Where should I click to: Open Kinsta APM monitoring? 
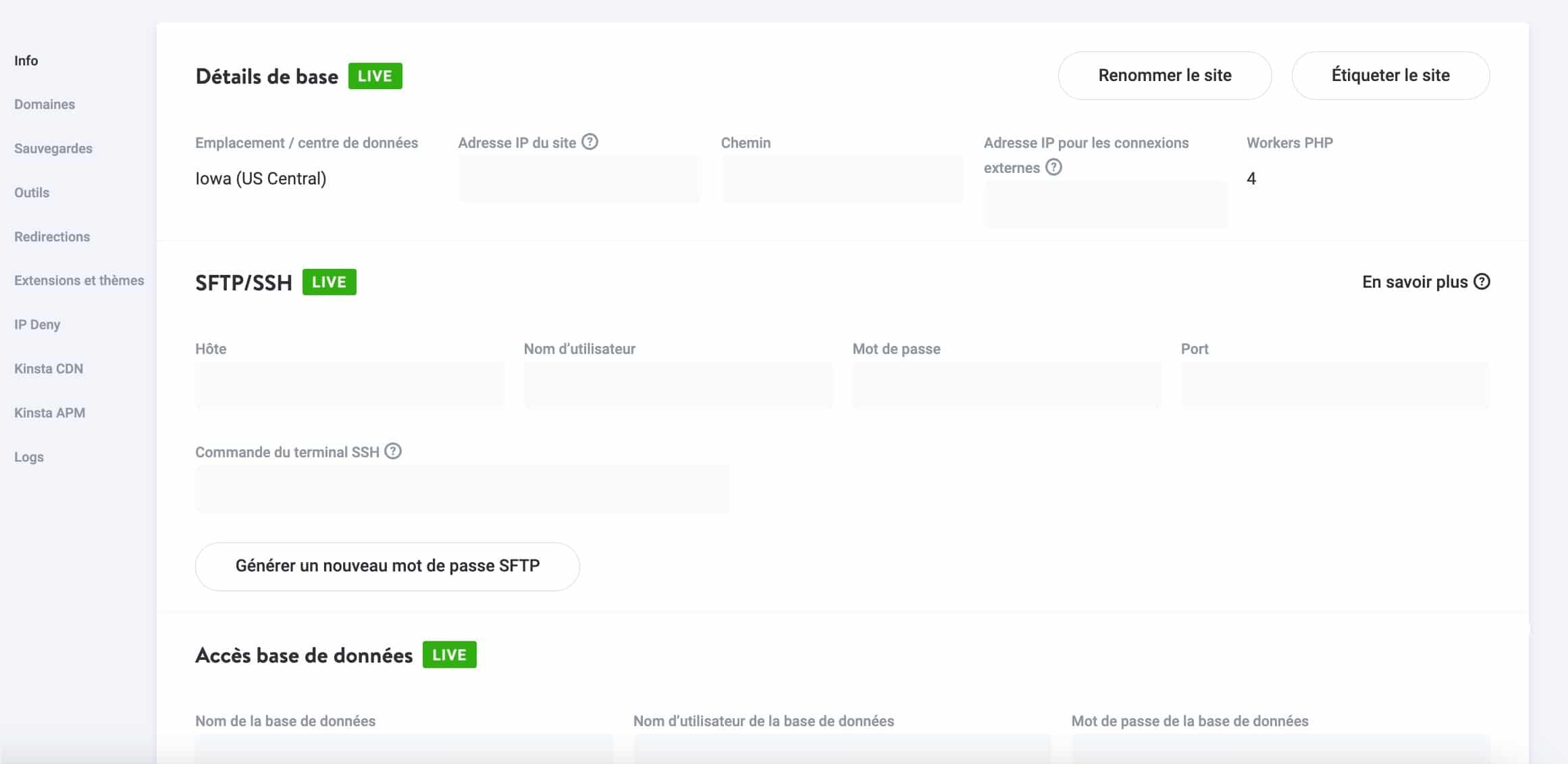click(49, 412)
